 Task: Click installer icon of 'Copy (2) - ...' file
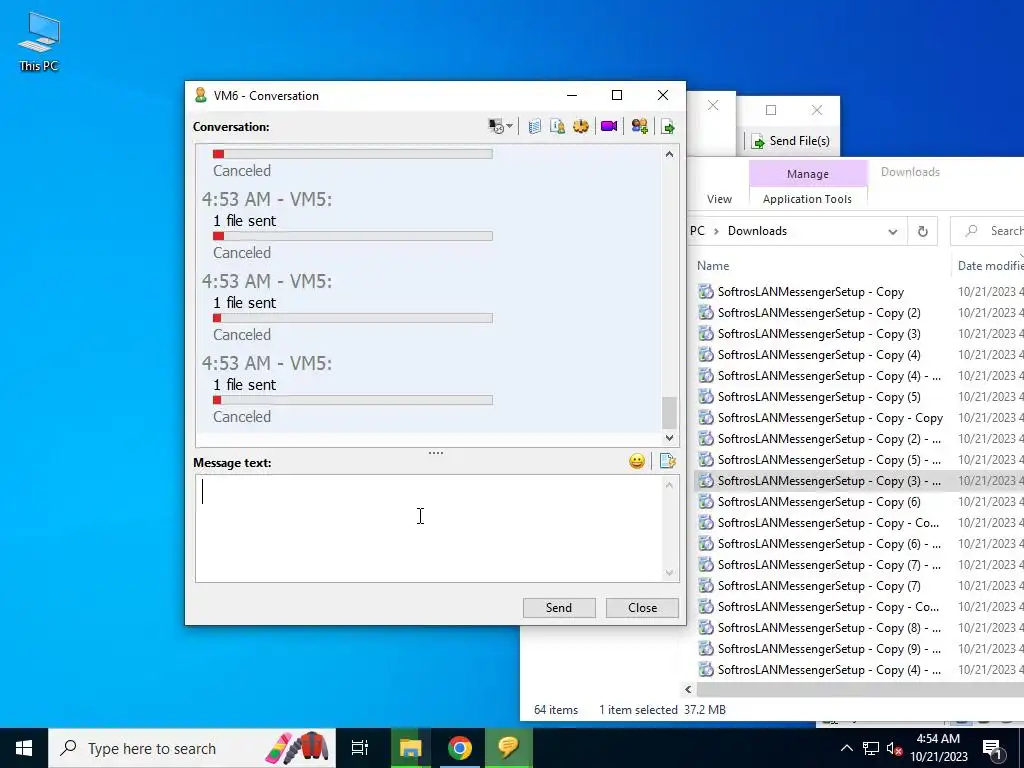pos(705,438)
